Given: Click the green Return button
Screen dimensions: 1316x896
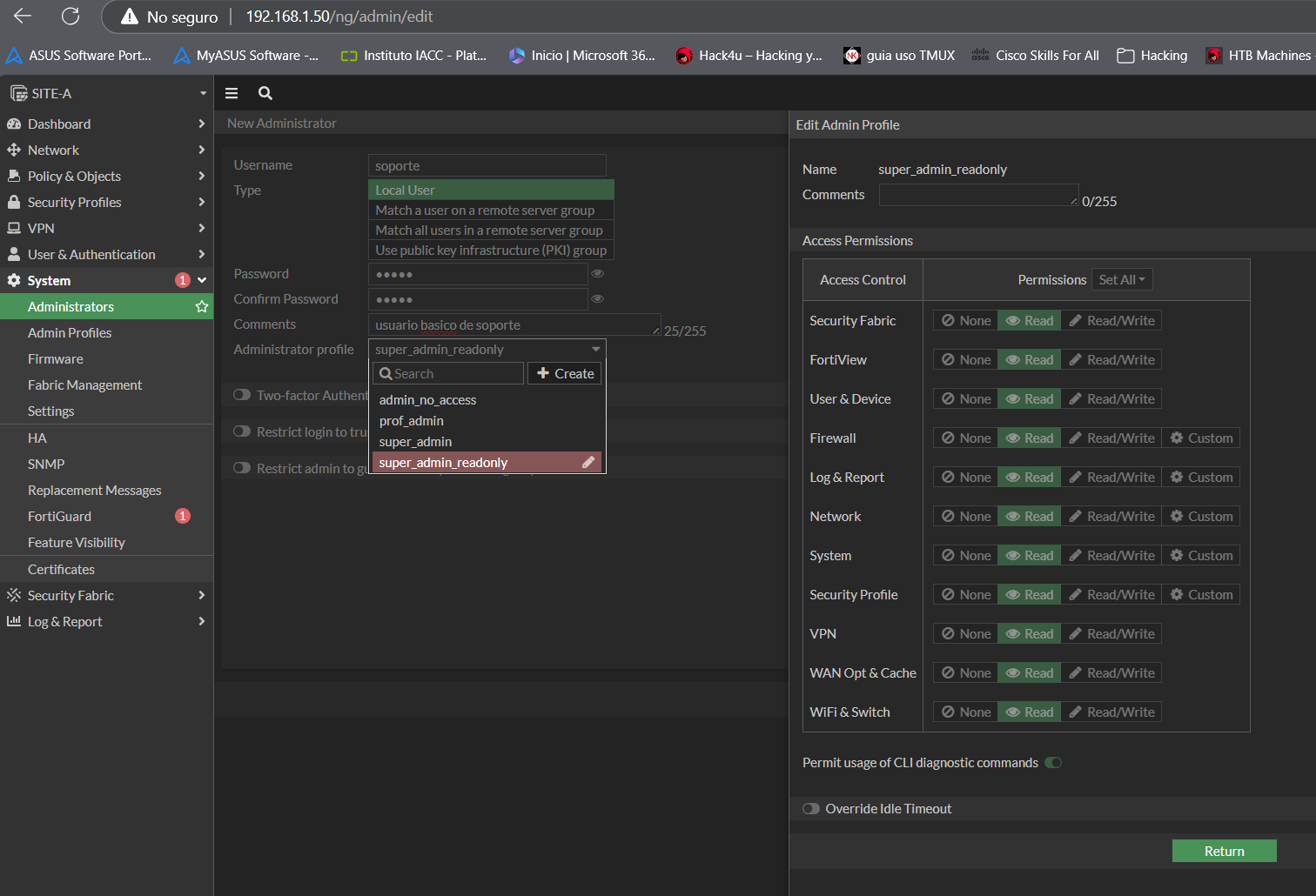Looking at the screenshot, I should coord(1224,851).
